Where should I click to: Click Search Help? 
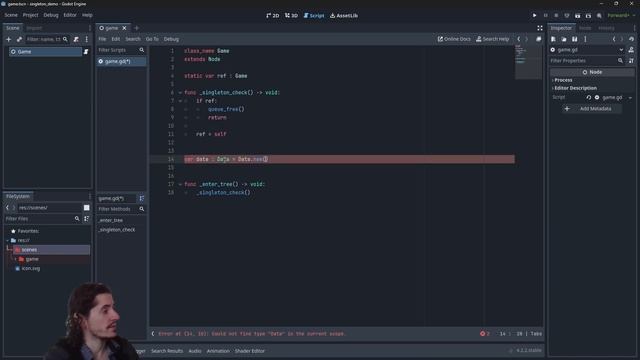(x=492, y=39)
